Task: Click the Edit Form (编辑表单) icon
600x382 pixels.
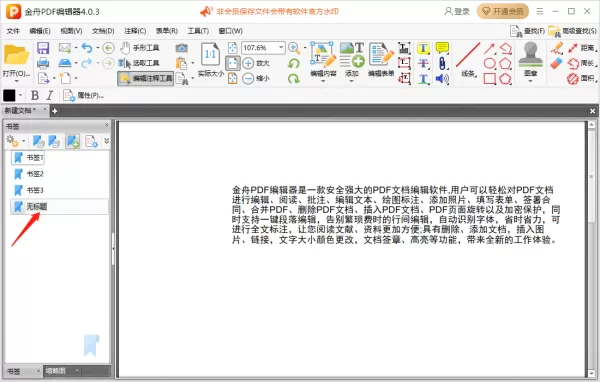Action: (381, 60)
